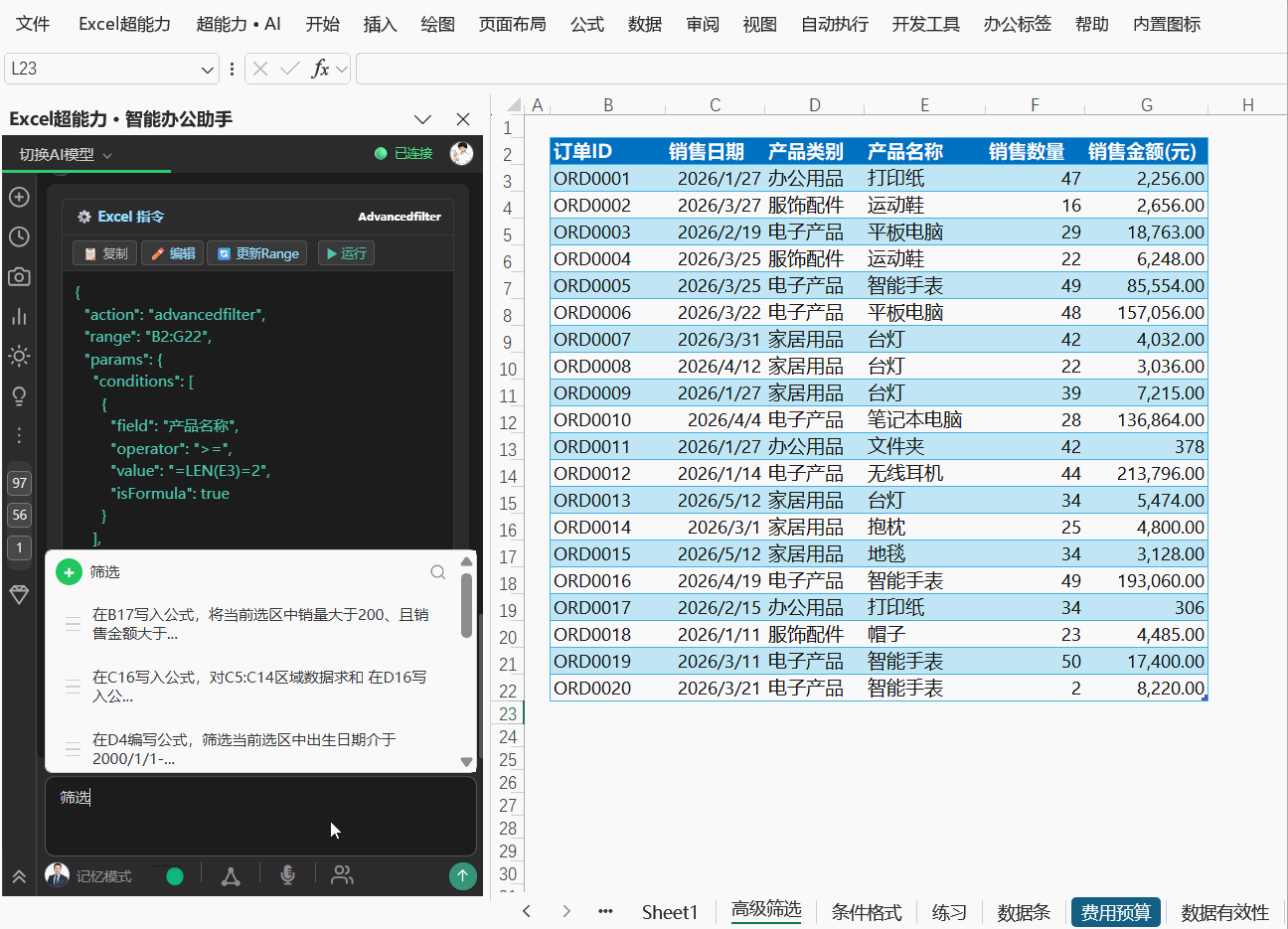Viewport: 1288px width, 929px height.
Task: Select suggestion starting 在C16写入公式
Action: pyautogui.click(x=260, y=687)
